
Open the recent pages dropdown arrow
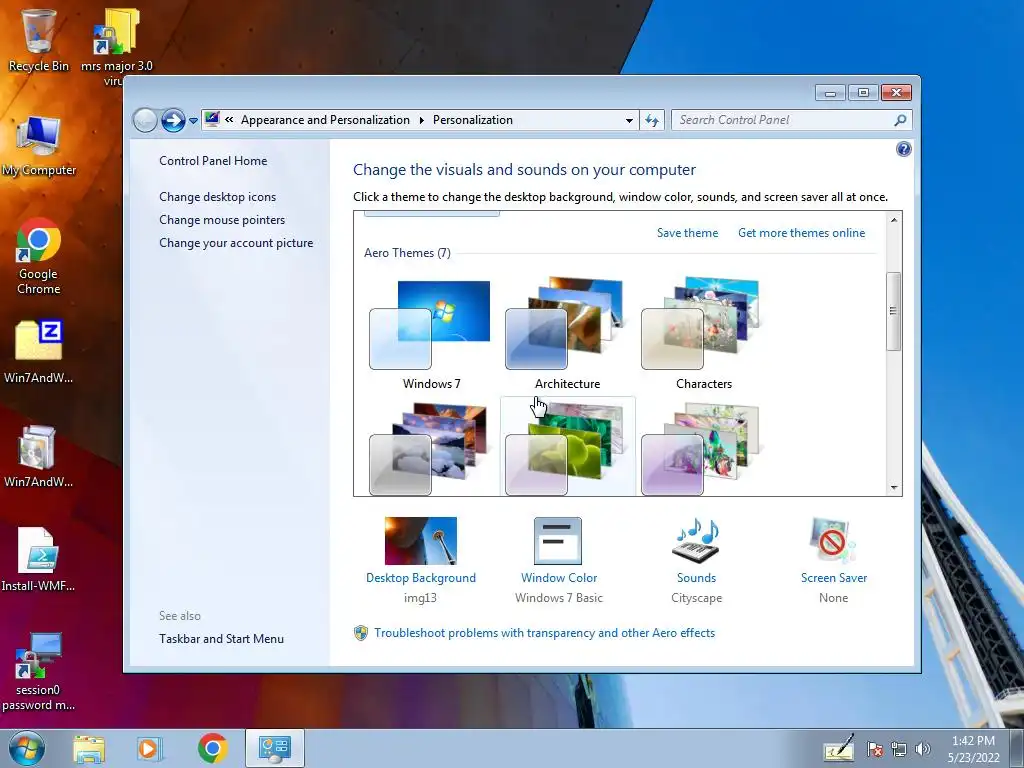[x=193, y=121]
